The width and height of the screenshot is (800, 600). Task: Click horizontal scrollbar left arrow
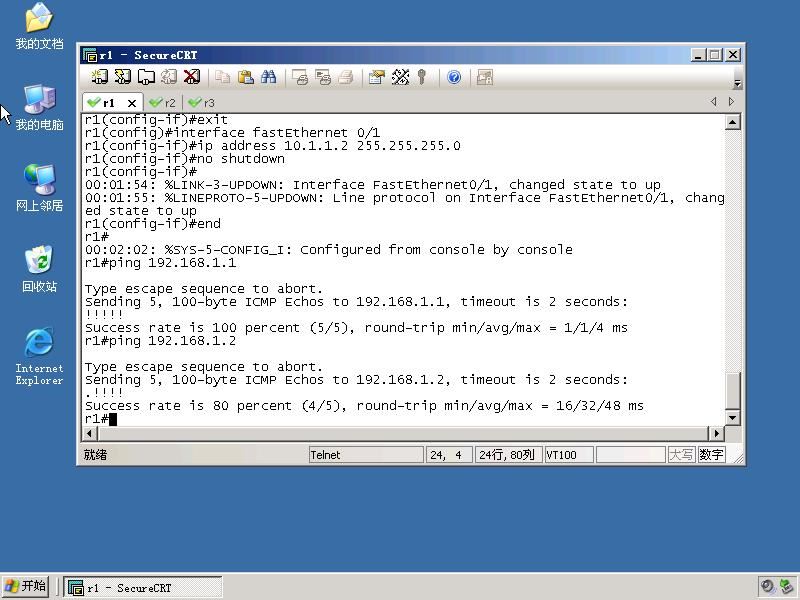[89, 433]
